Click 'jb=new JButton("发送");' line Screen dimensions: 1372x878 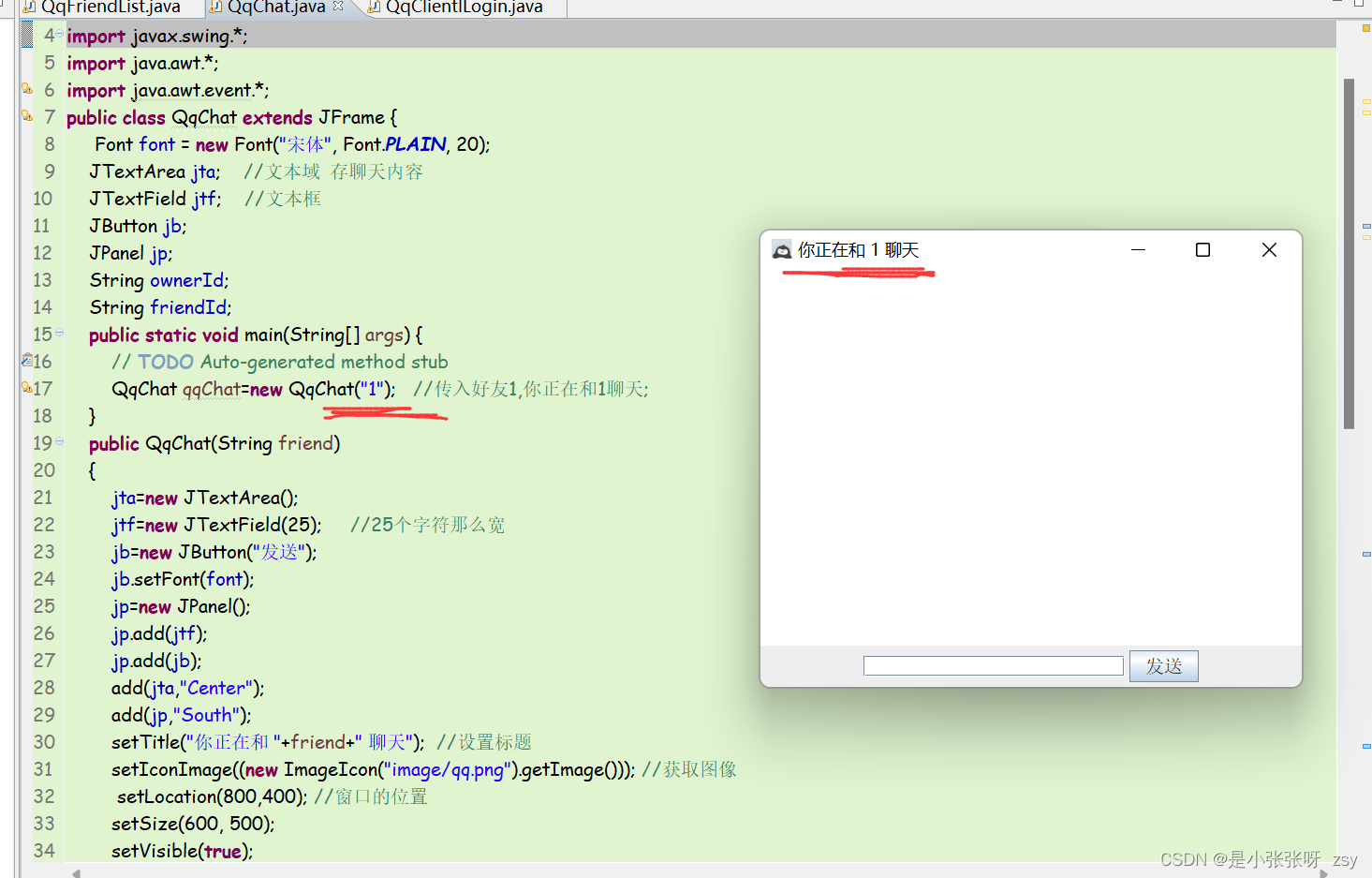tap(214, 552)
